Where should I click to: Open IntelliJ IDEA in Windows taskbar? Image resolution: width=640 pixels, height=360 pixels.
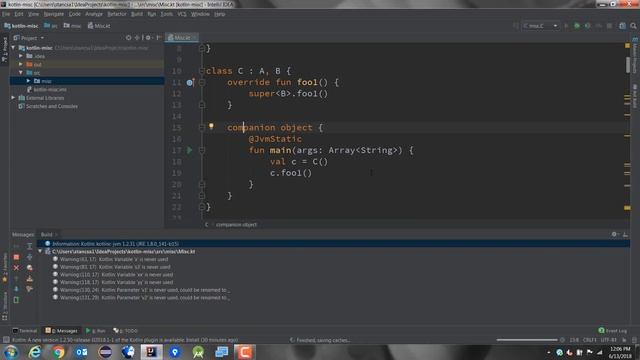pos(151,352)
